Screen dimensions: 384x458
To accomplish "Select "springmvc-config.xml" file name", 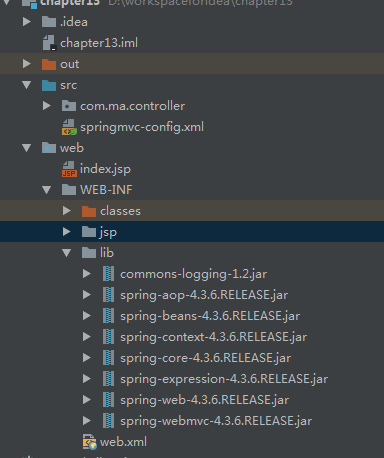I will (x=142, y=127).
